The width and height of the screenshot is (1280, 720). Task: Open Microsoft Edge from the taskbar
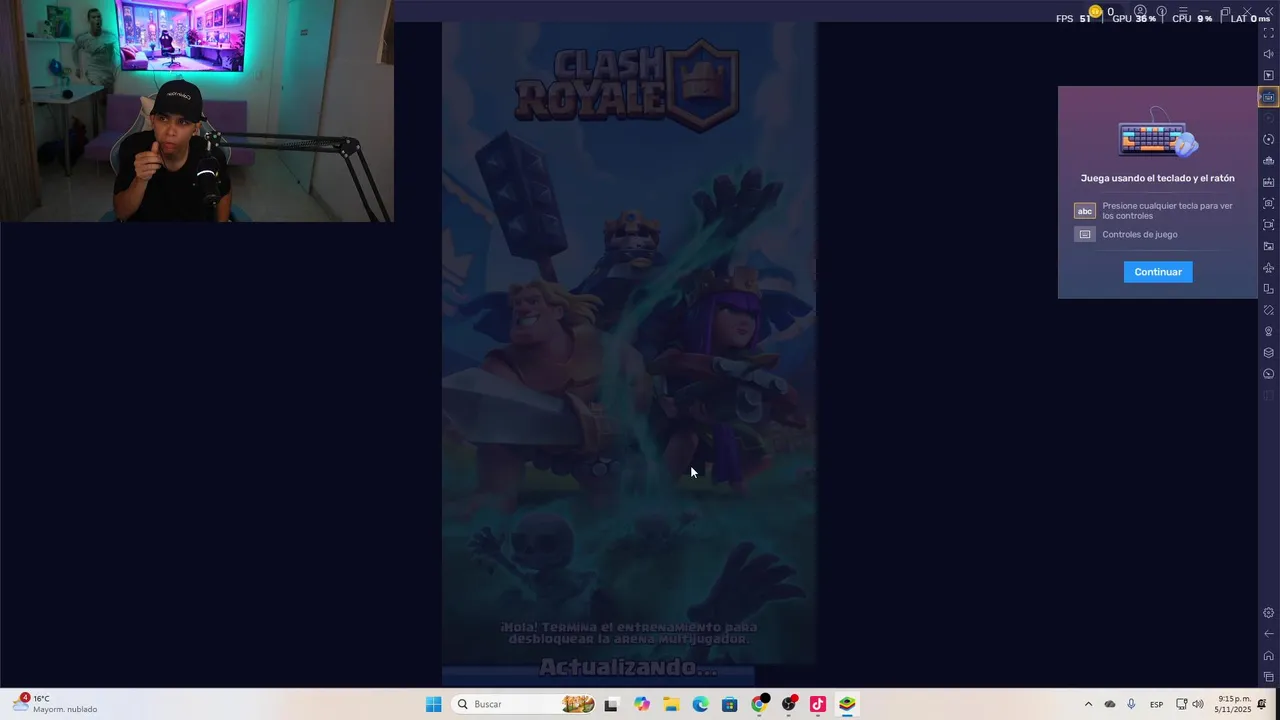pos(700,704)
